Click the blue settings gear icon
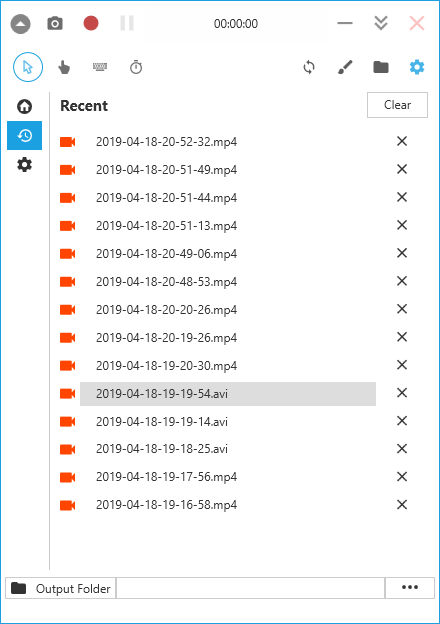This screenshot has width=440, height=624. click(417, 67)
